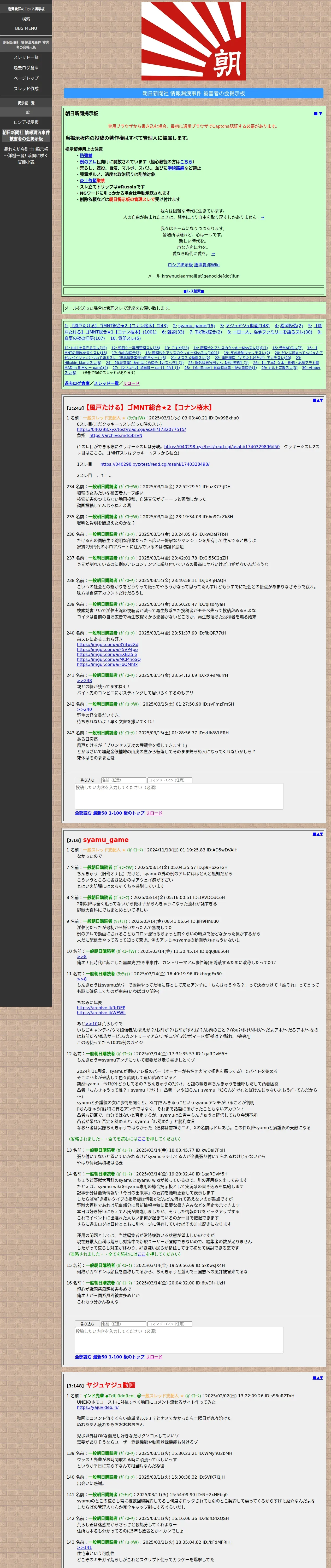Open the archive.md/5bzvN link in post 1
The image size is (331, 1568).
(x=116, y=435)
